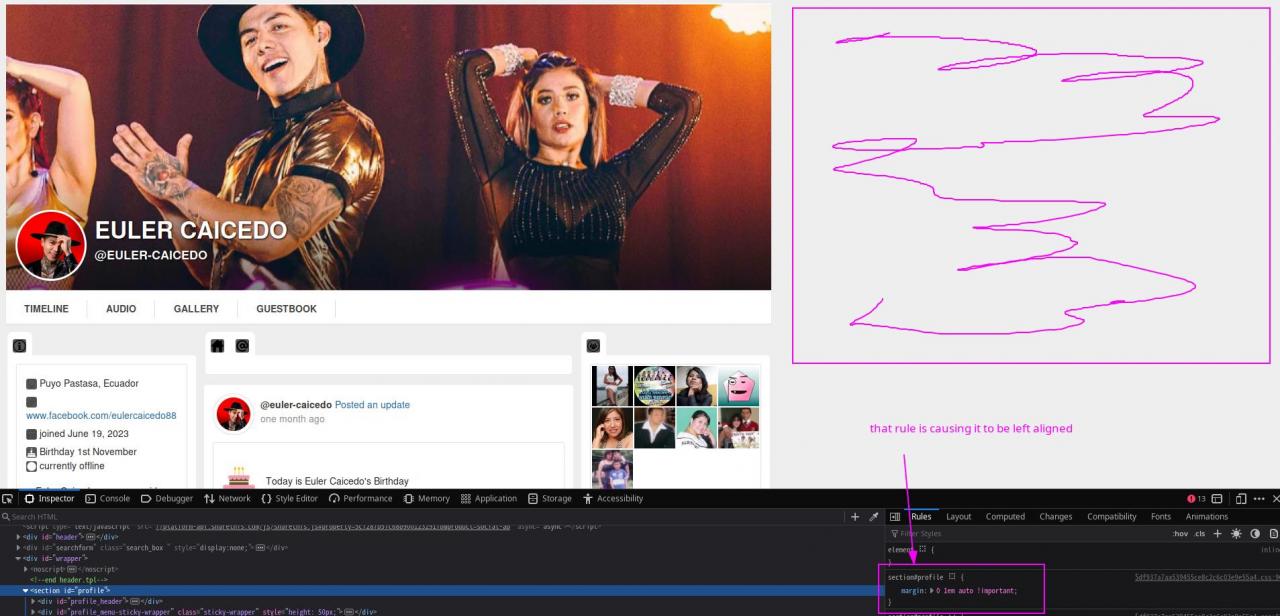Click the info icon on profile sidebar

[19, 346]
